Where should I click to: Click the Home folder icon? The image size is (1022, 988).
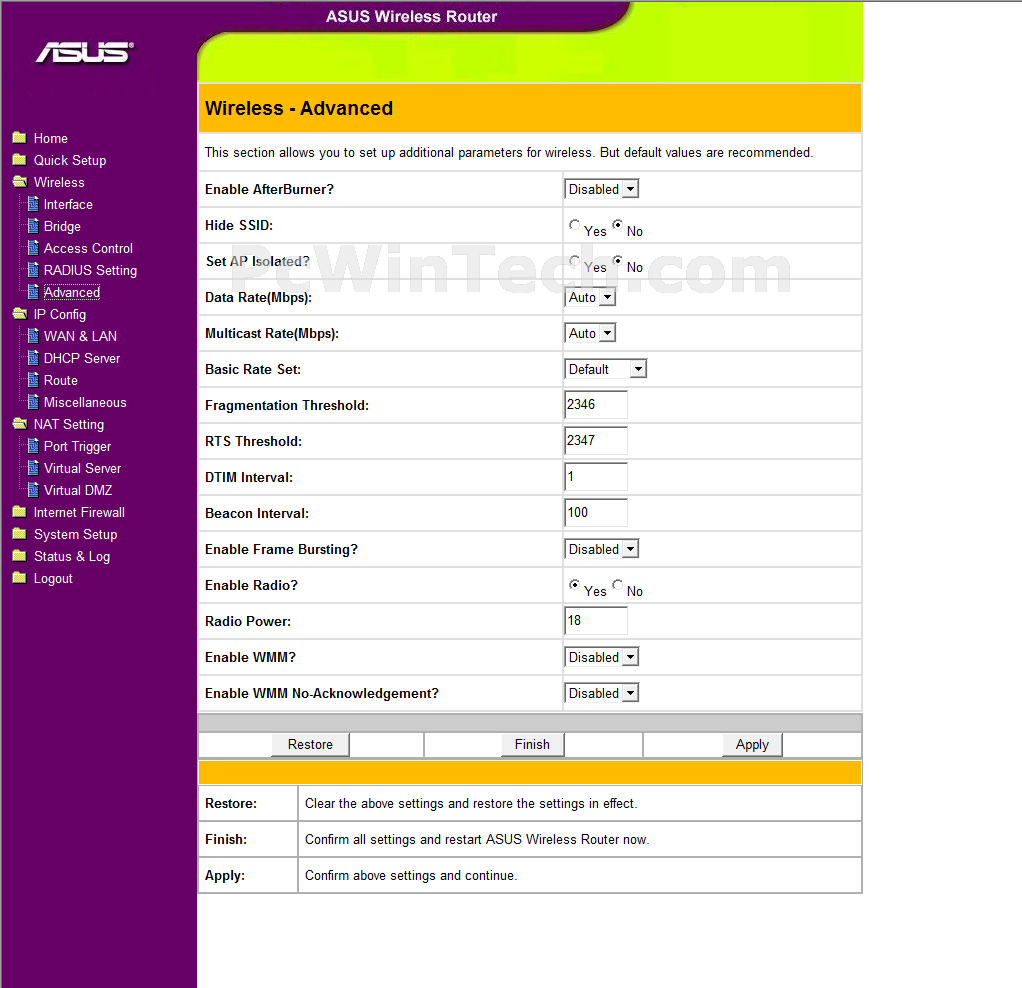[20, 138]
